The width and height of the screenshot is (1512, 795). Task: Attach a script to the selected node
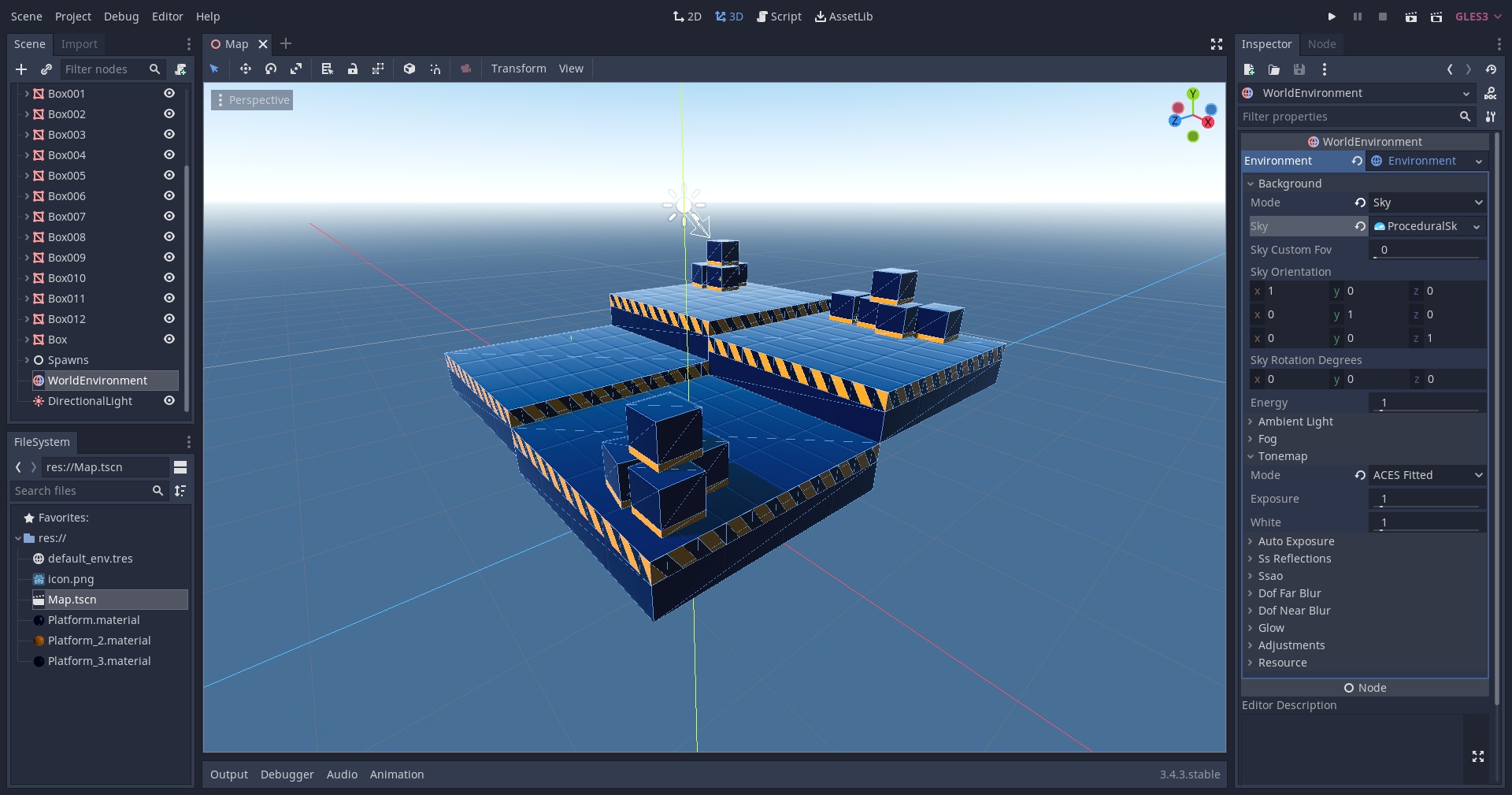(180, 69)
